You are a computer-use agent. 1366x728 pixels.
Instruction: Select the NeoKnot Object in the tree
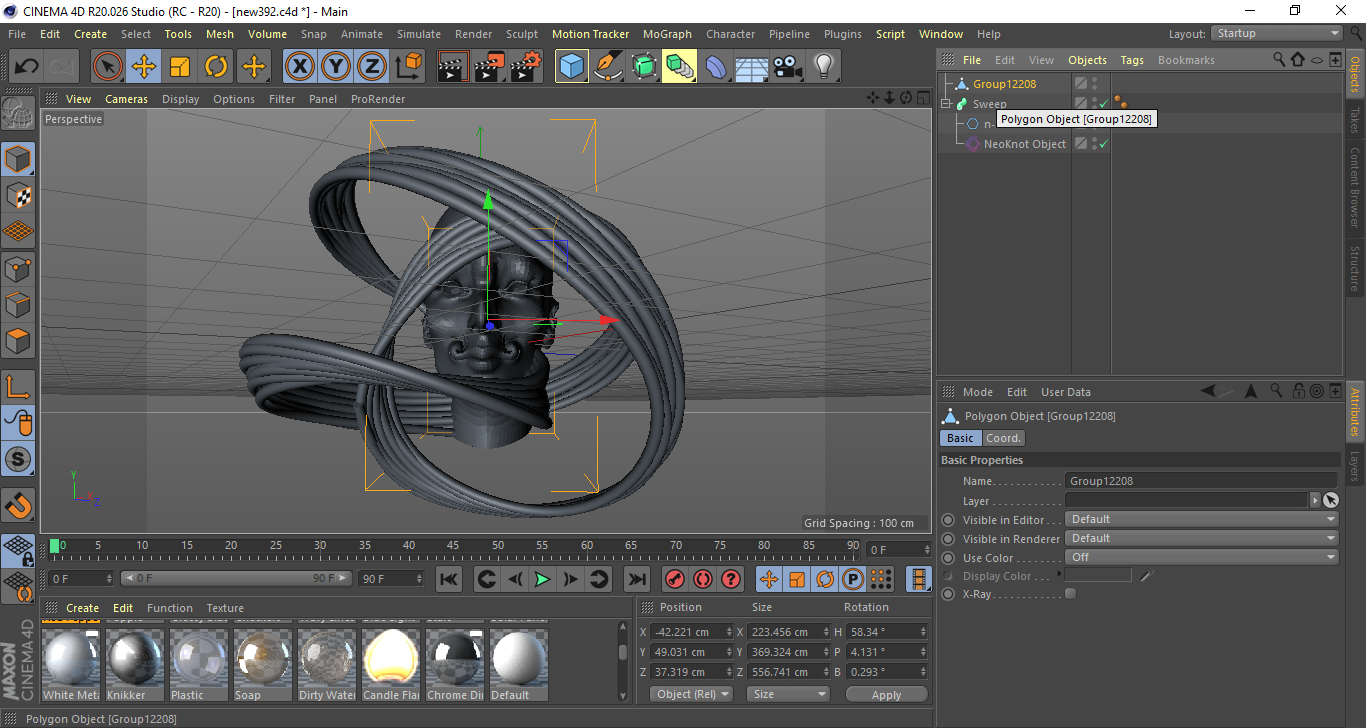click(x=1025, y=144)
